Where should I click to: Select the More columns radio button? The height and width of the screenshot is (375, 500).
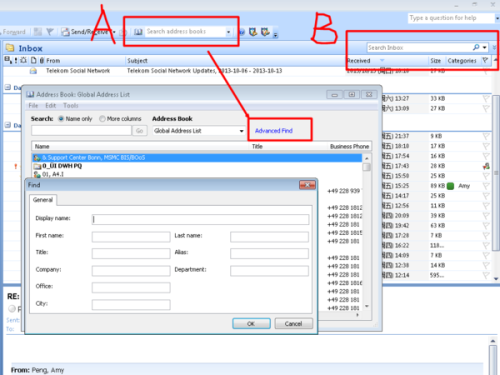point(102,119)
